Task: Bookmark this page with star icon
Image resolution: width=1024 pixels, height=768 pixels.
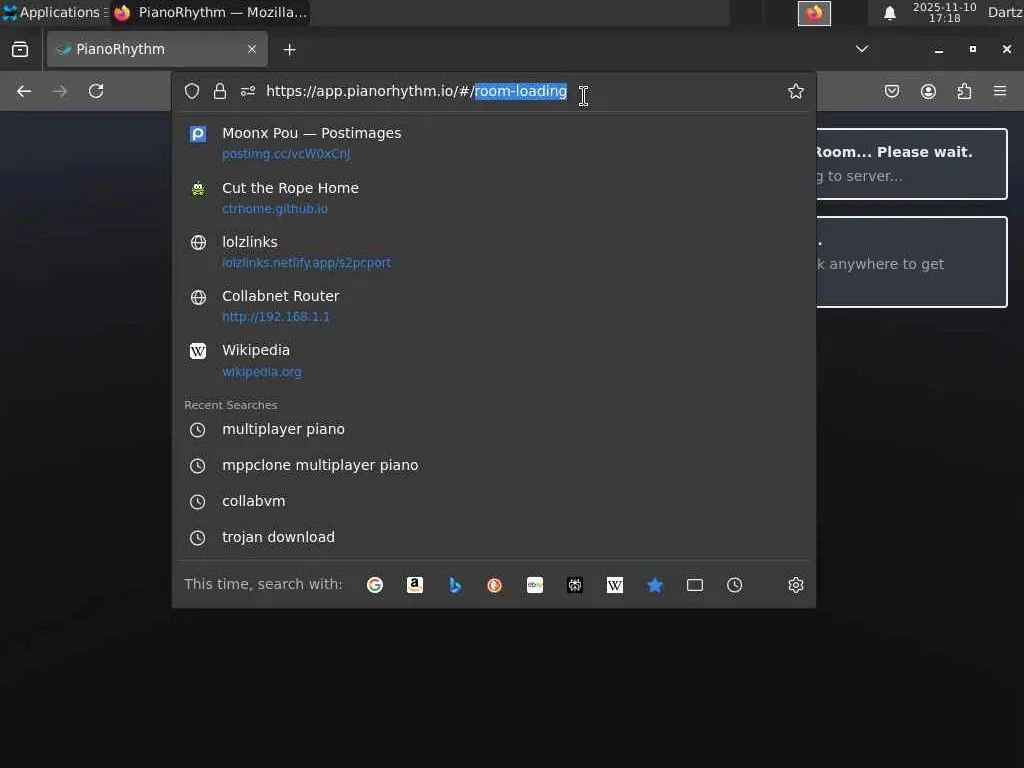Action: pyautogui.click(x=795, y=91)
